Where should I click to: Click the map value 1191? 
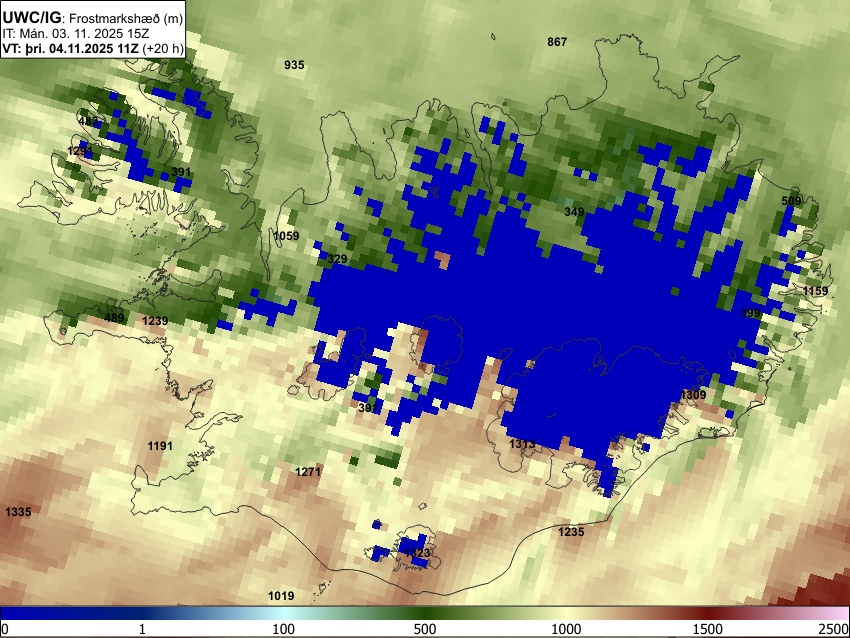coord(160,446)
